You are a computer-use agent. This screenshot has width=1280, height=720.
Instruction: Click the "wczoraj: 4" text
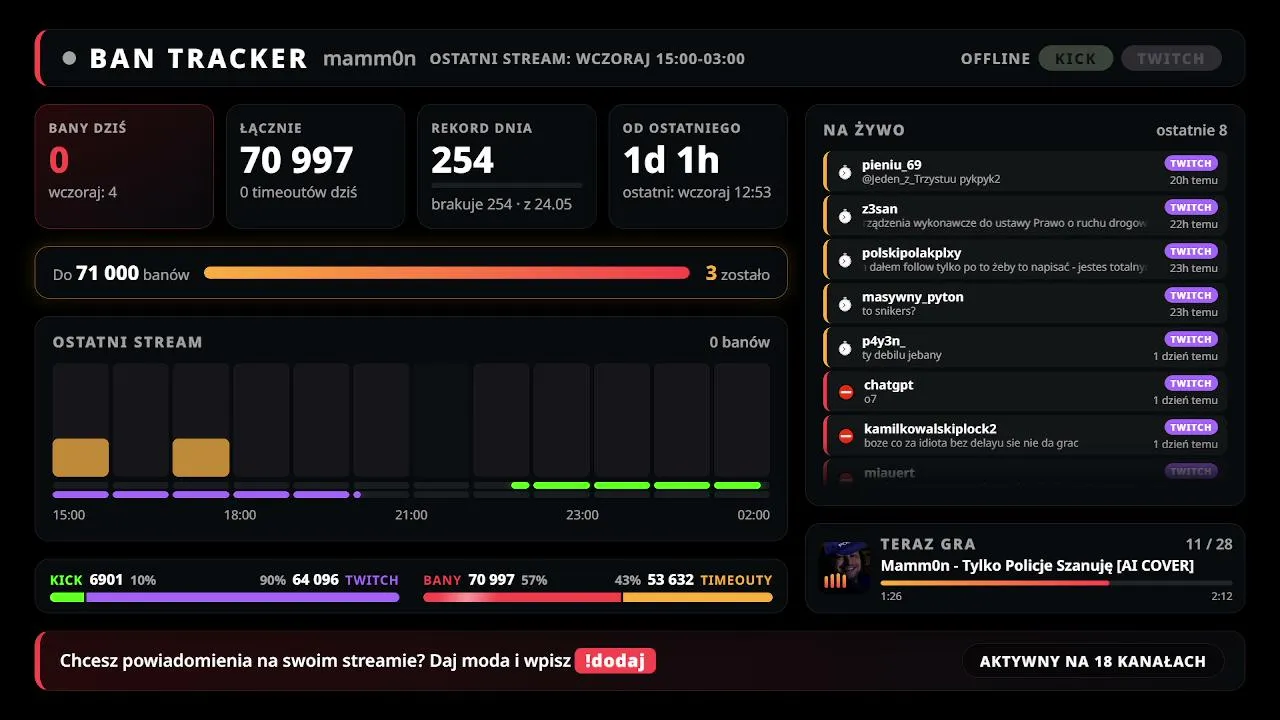pos(83,192)
